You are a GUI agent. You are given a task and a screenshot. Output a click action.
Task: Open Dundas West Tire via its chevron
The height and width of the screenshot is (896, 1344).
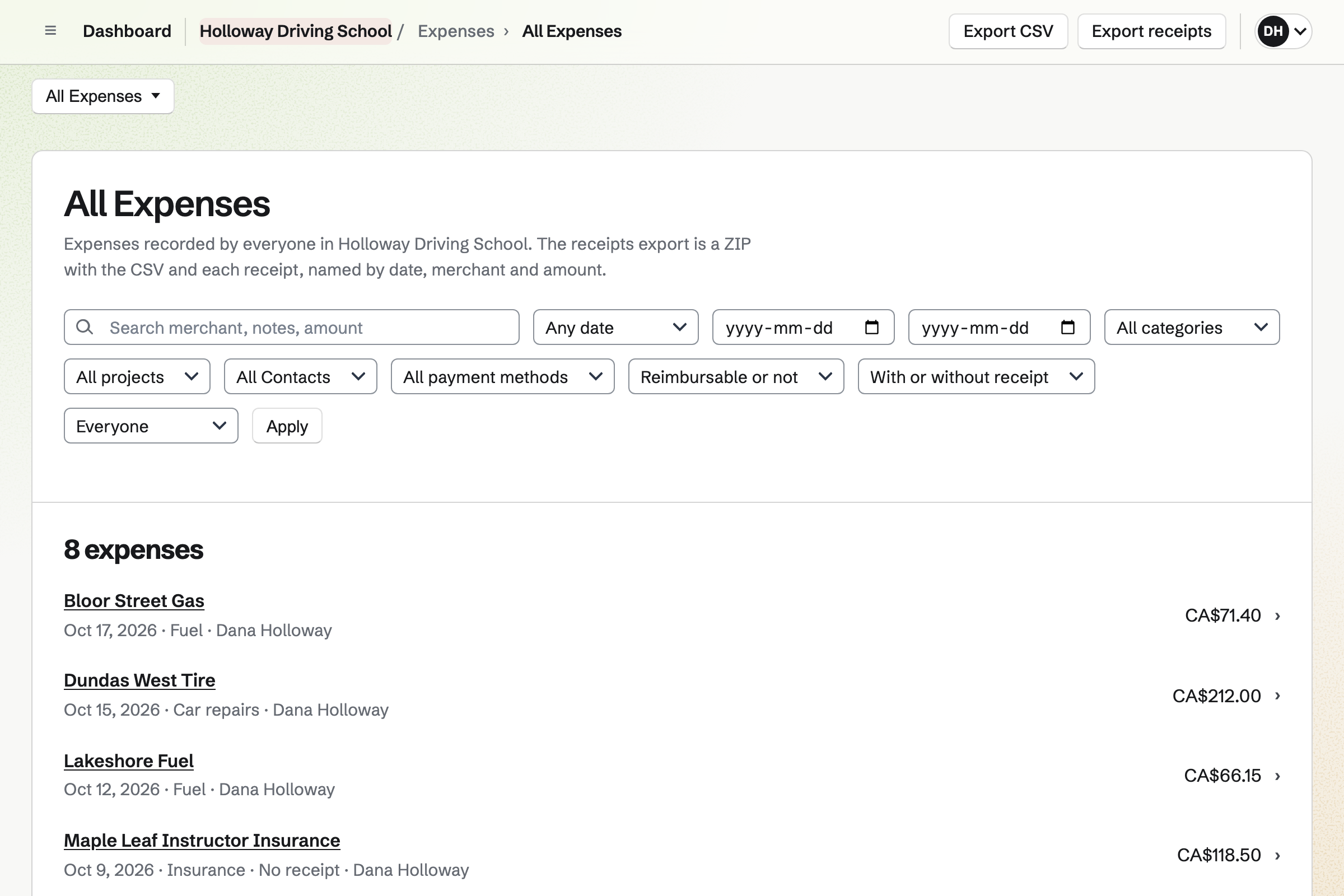(x=1278, y=696)
